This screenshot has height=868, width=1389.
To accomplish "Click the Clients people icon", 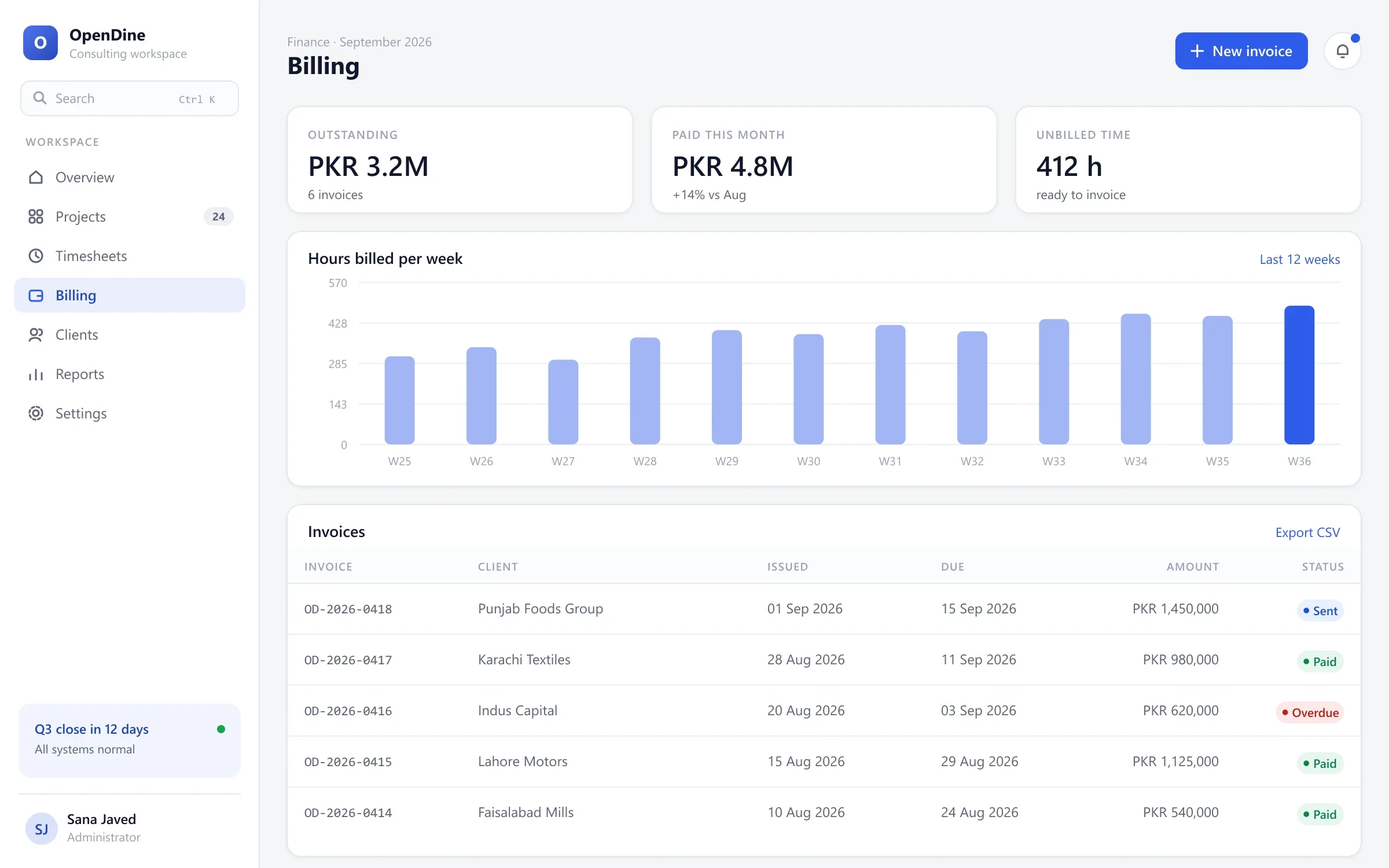I will click(36, 334).
